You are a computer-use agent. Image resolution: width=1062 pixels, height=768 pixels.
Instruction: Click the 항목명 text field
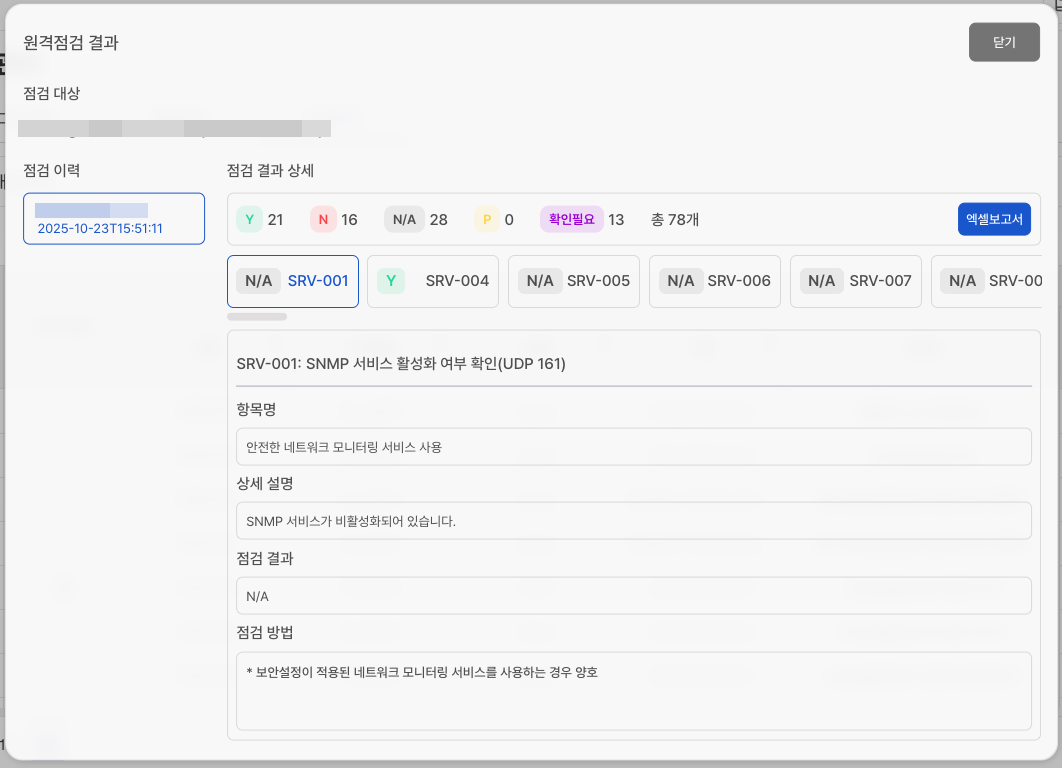click(x=633, y=447)
